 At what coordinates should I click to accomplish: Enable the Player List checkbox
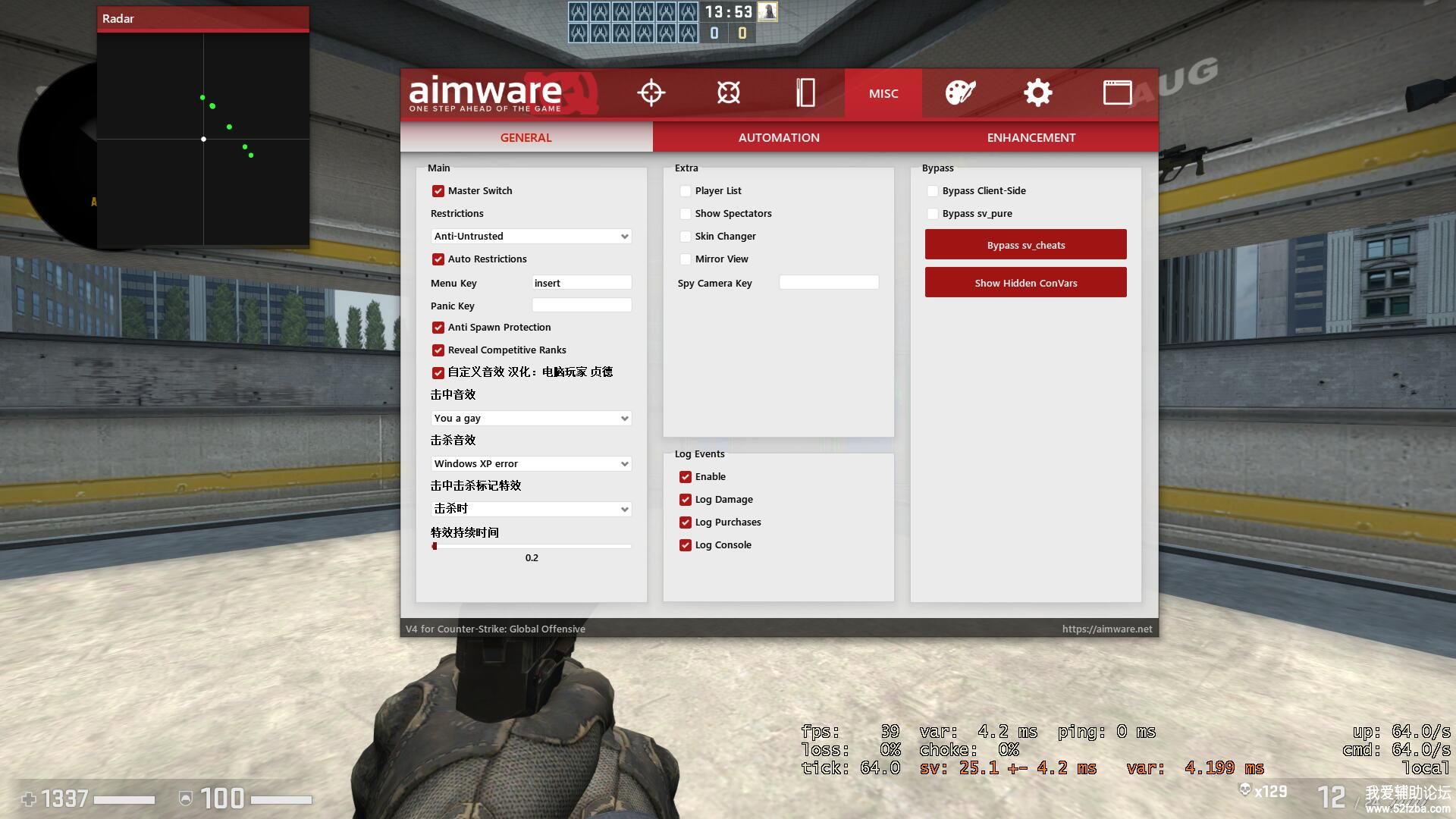pyautogui.click(x=686, y=191)
